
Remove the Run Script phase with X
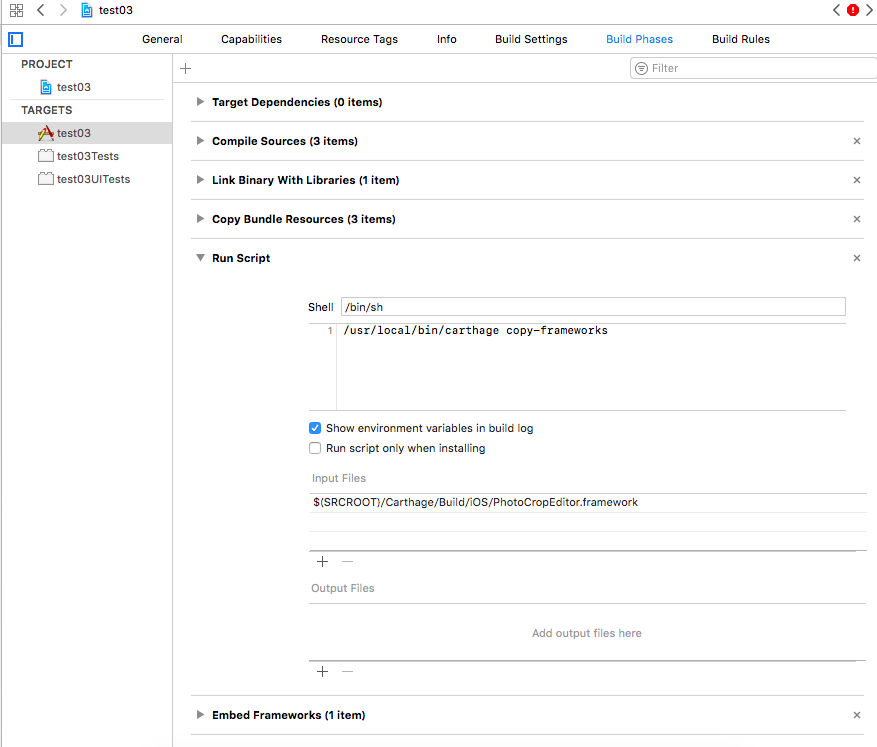click(856, 258)
